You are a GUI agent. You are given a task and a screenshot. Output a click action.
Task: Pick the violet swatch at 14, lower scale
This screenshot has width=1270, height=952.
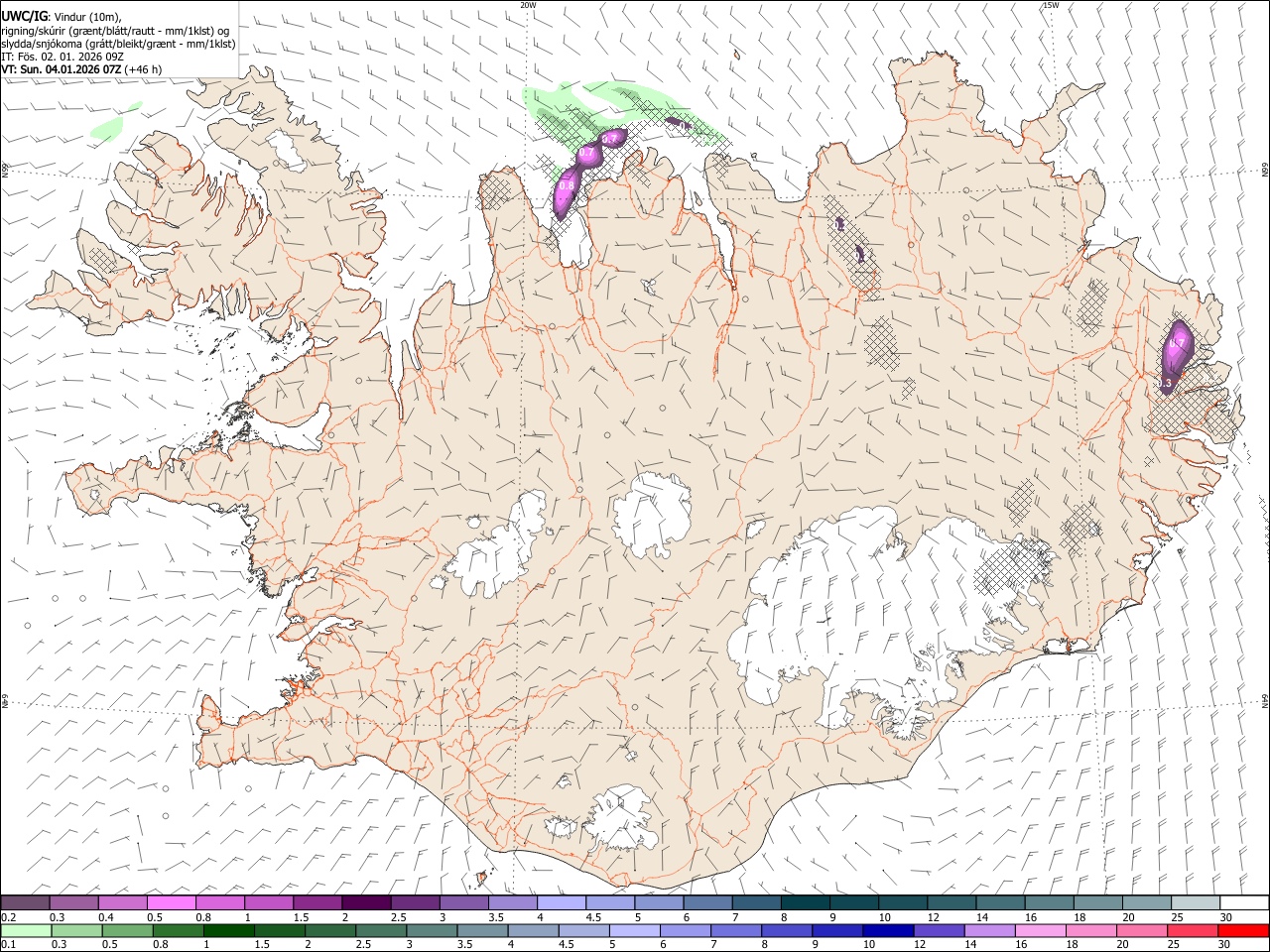pyautogui.click(x=989, y=930)
